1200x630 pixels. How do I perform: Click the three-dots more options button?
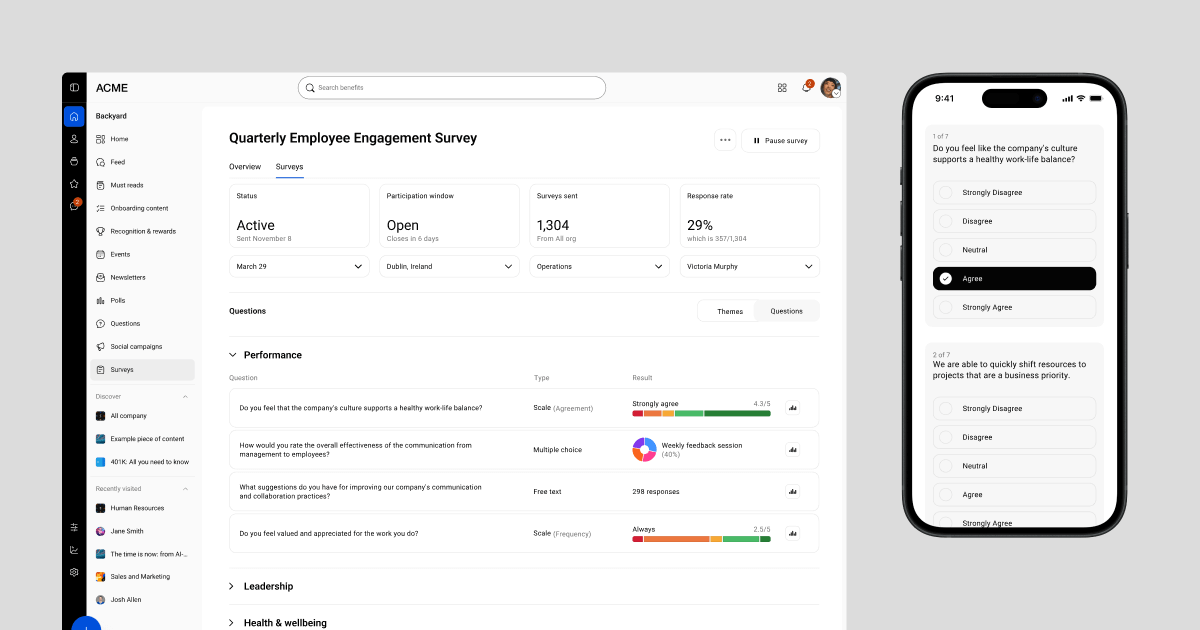click(725, 141)
